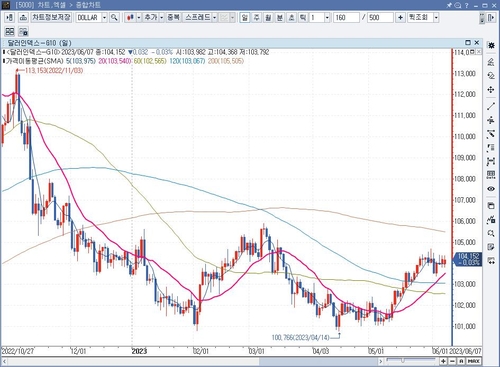Select the candlestick chart type icon
The height and width of the screenshot is (367, 500).
click(x=130, y=18)
